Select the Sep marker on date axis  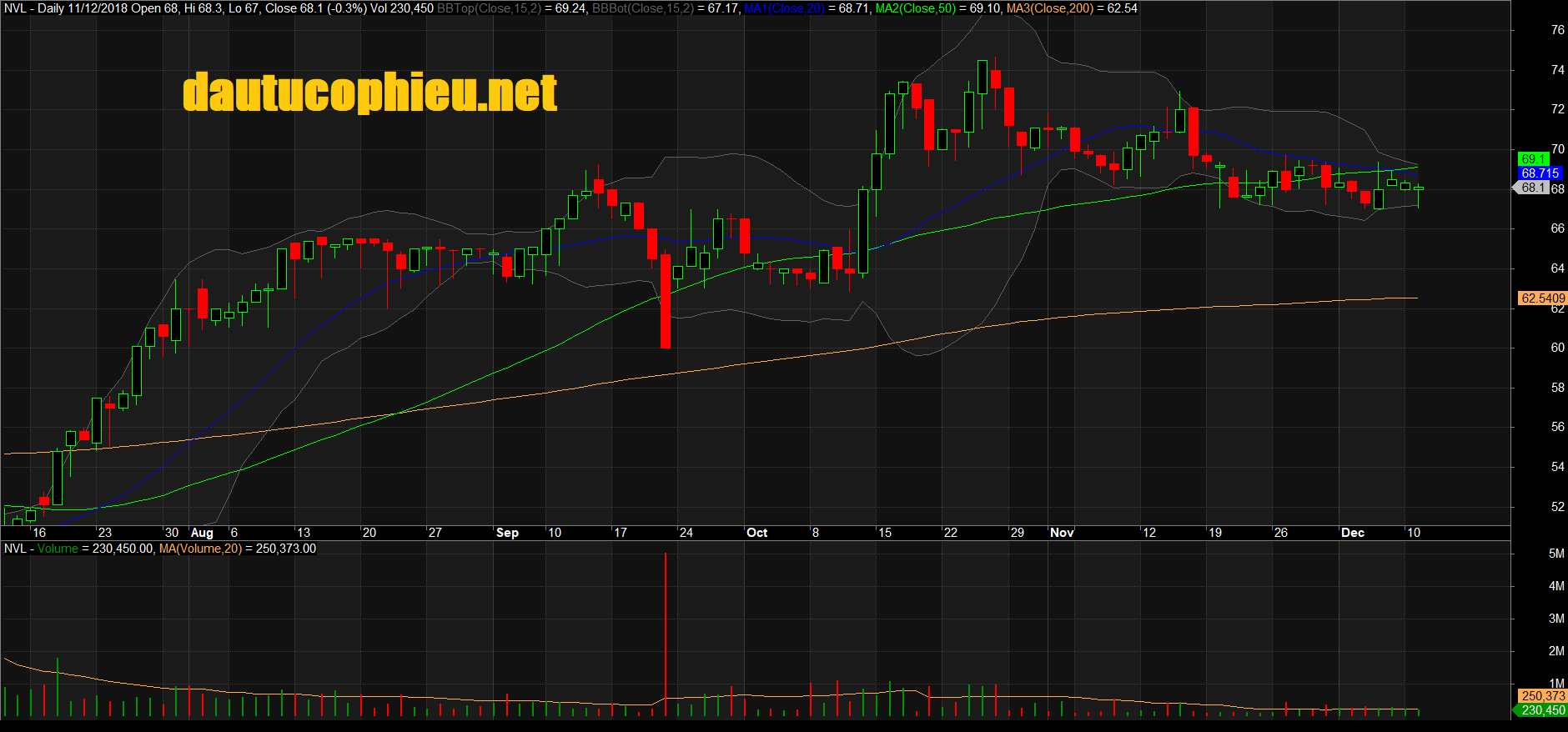point(507,533)
